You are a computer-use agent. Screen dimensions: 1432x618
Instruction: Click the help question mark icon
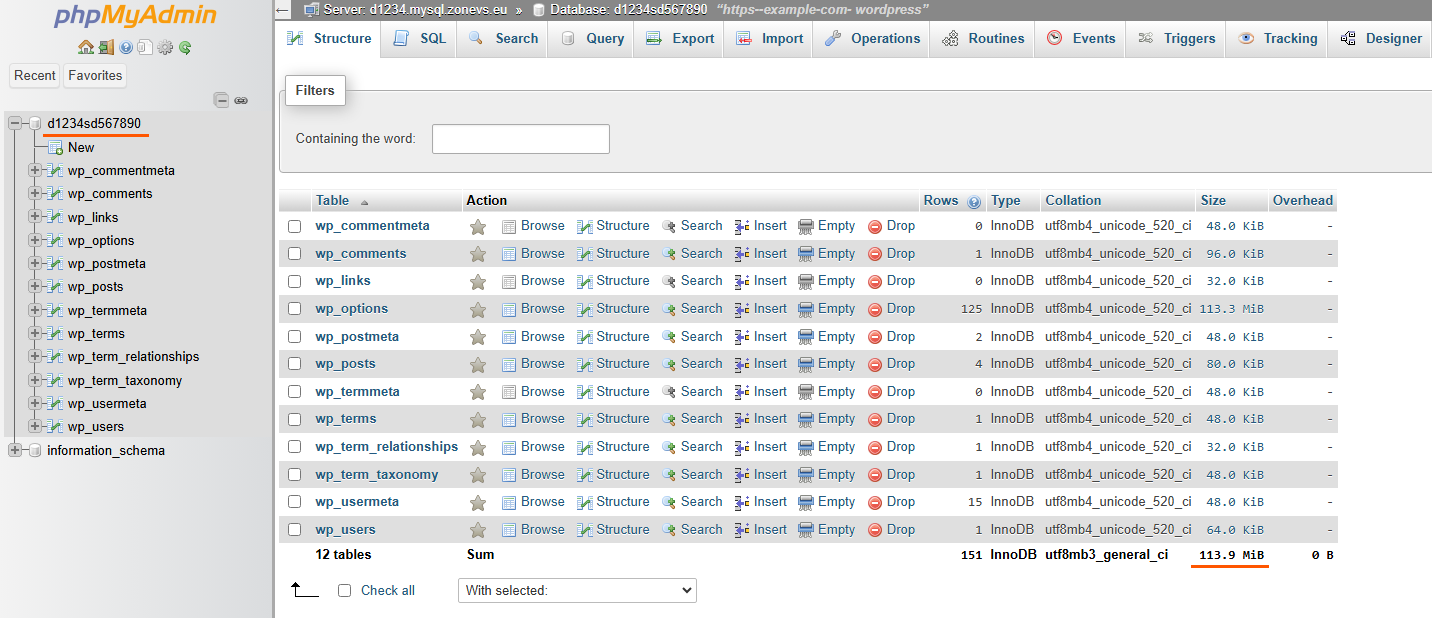(x=125, y=47)
